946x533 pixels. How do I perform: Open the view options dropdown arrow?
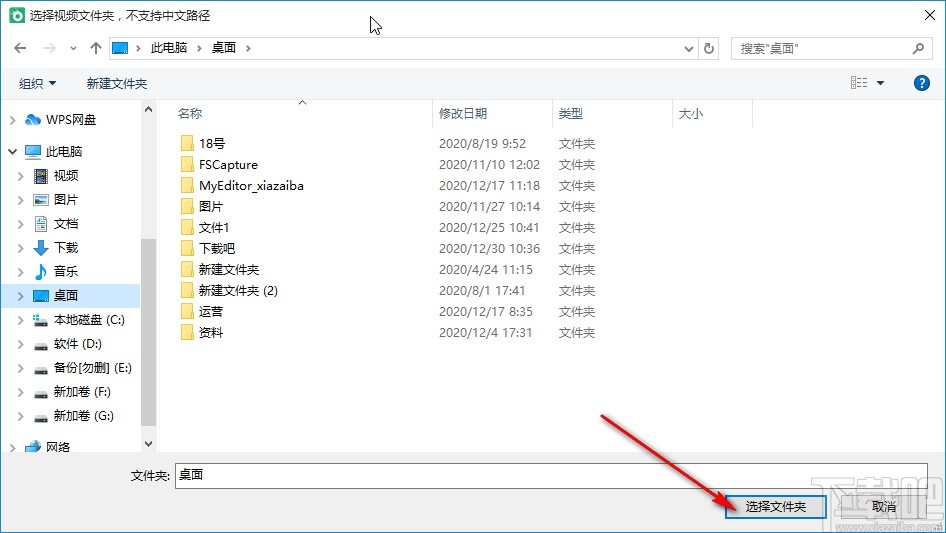click(x=880, y=83)
